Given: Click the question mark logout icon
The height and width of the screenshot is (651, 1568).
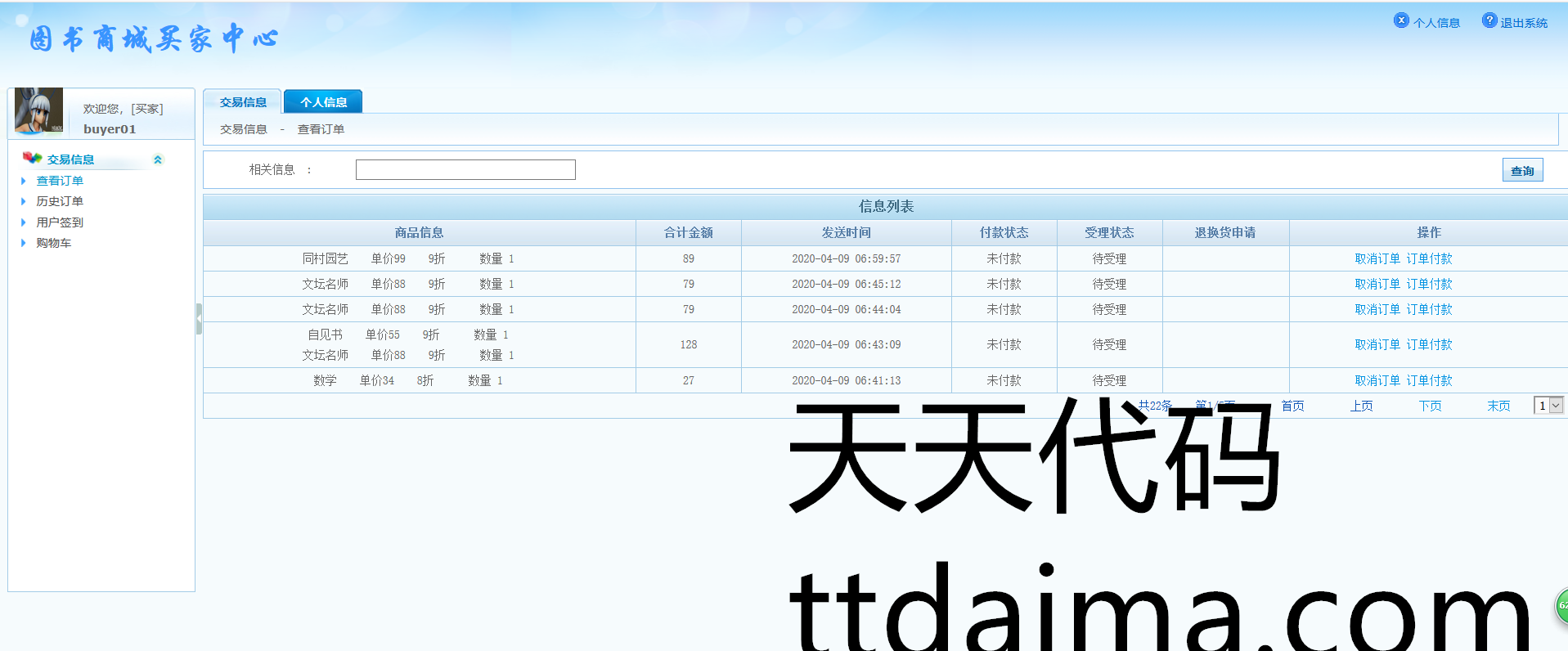Looking at the screenshot, I should (x=1489, y=21).
